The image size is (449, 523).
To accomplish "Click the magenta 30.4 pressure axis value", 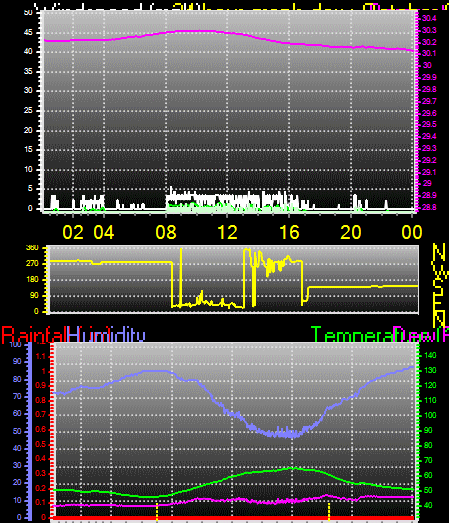I will [x=429, y=18].
